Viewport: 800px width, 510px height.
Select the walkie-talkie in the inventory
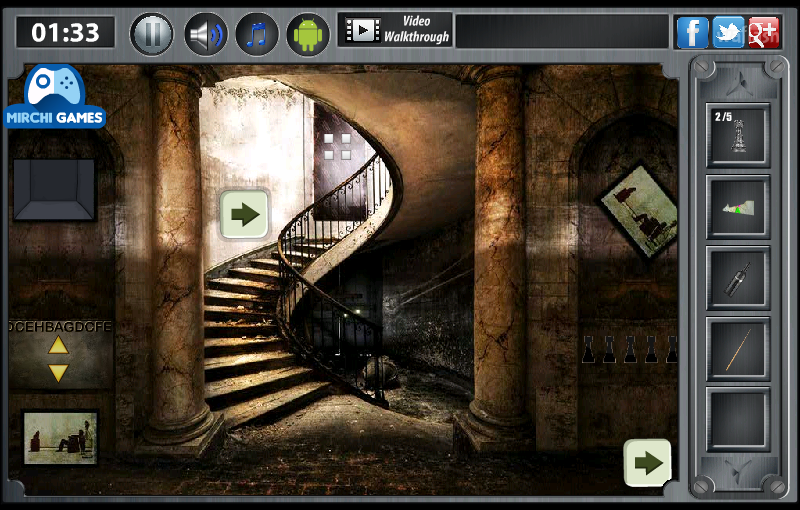pyautogui.click(x=738, y=278)
